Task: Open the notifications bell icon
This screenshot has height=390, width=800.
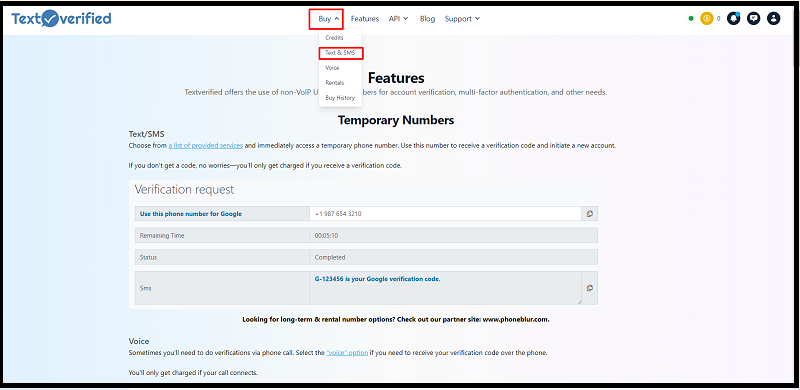Action: pyautogui.click(x=734, y=19)
